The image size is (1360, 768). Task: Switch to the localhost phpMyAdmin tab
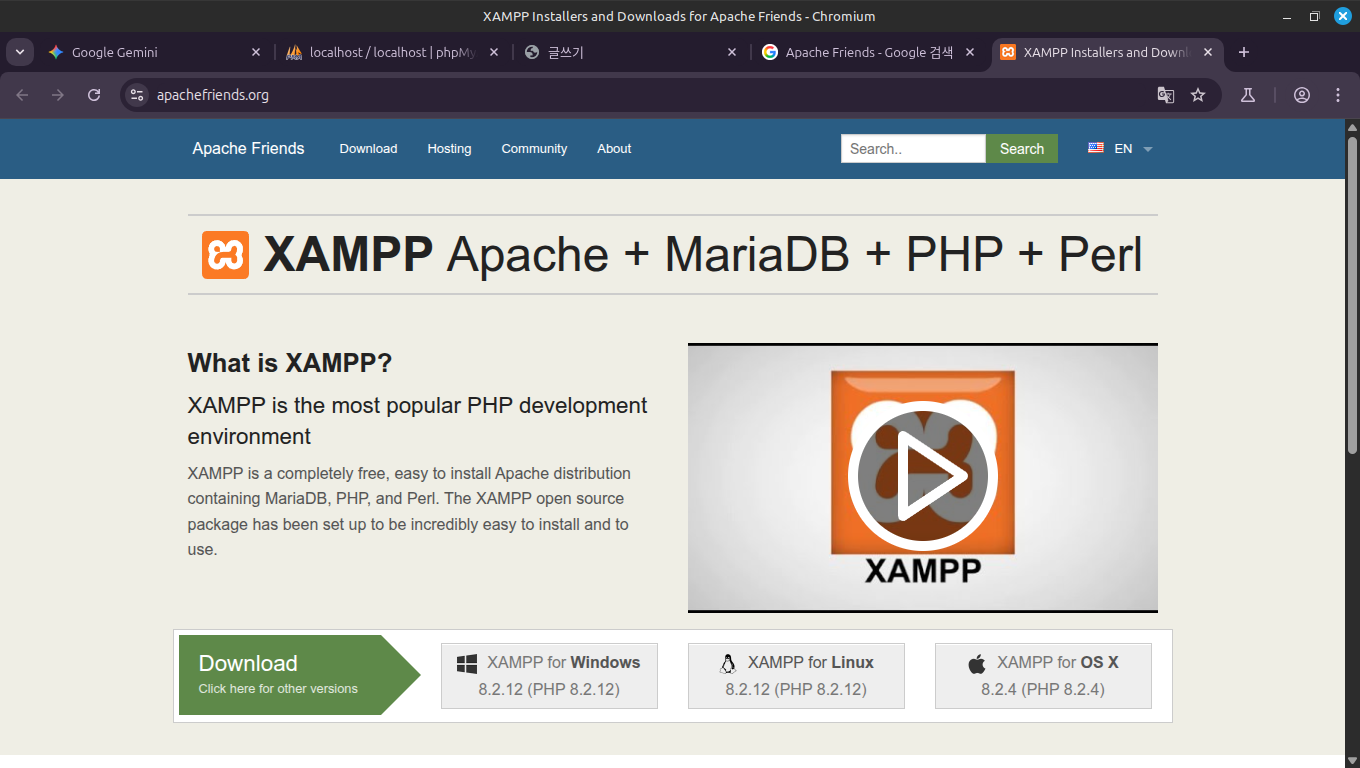392,52
